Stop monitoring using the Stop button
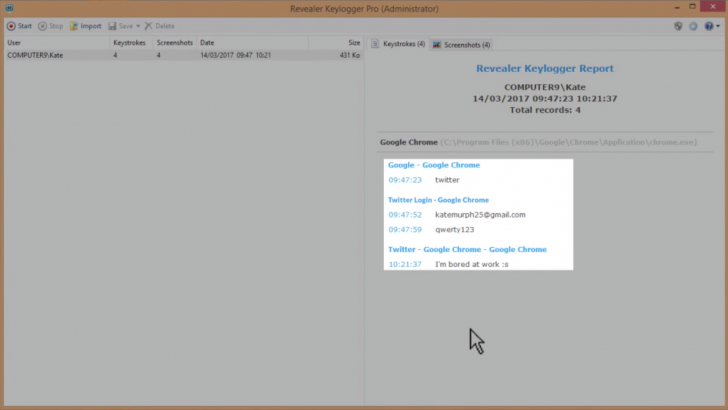Viewport: 728px width, 410px height. (51, 26)
